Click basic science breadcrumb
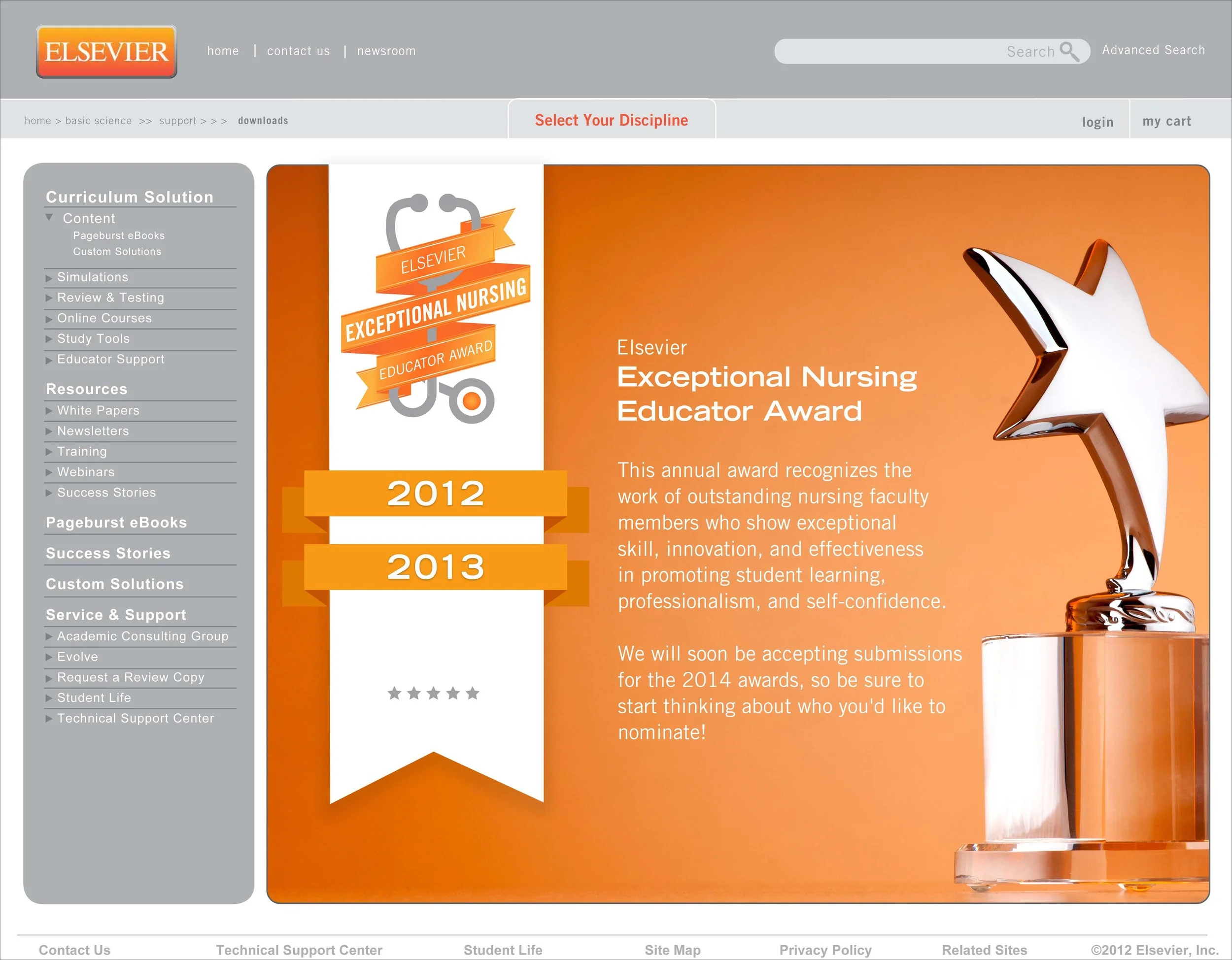The image size is (1232, 960). pos(98,121)
